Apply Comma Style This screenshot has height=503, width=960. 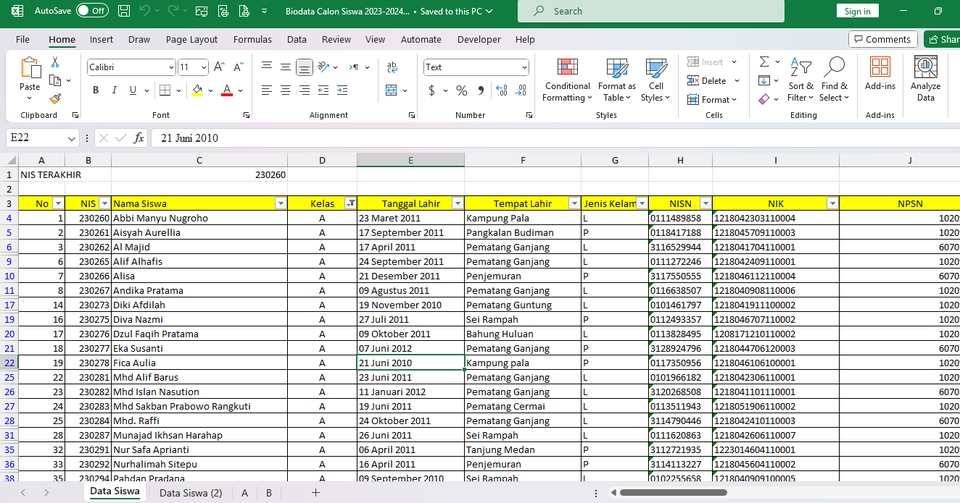coord(481,91)
